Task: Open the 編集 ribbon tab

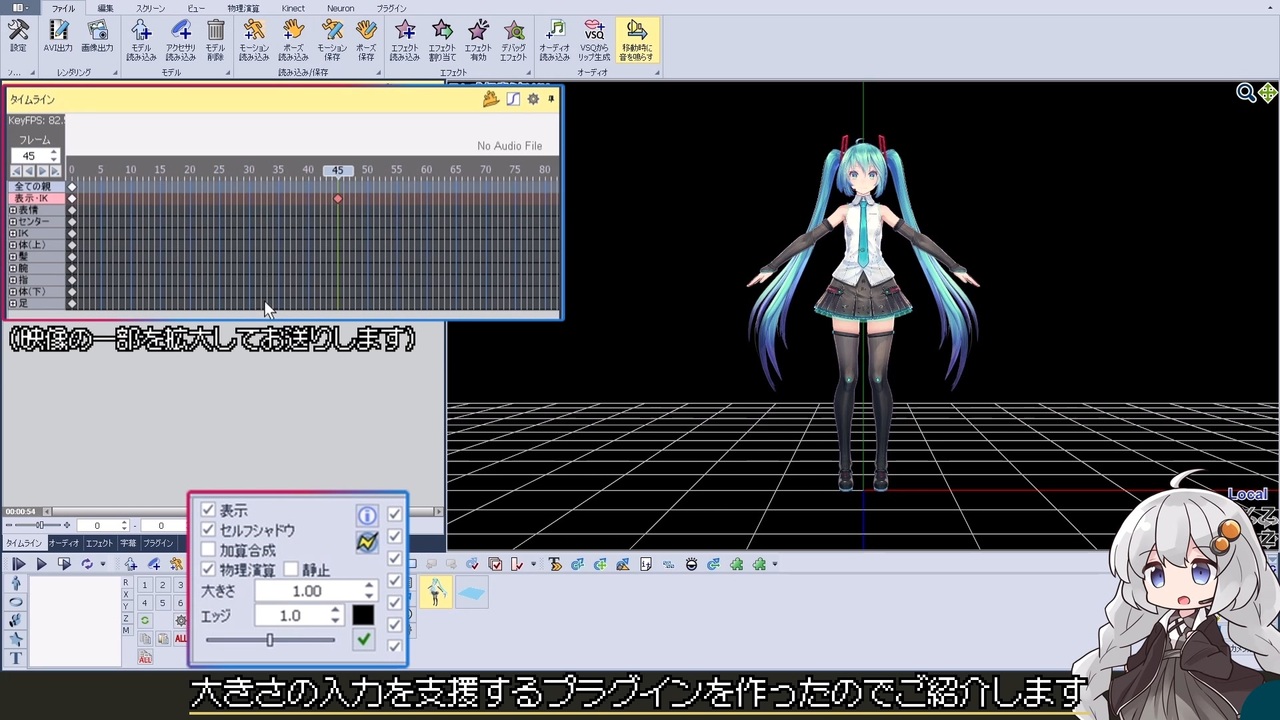Action: (x=105, y=8)
